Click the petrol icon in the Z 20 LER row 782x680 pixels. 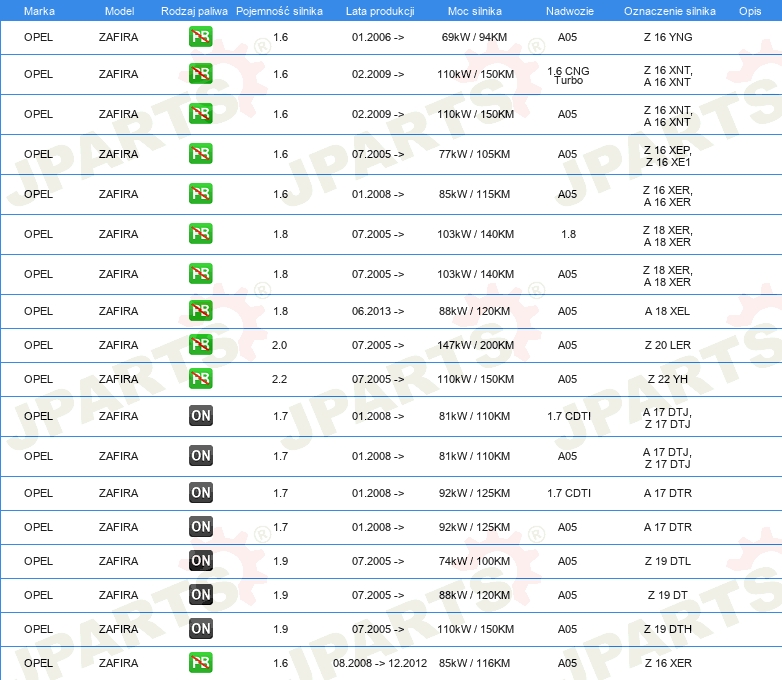(x=200, y=345)
